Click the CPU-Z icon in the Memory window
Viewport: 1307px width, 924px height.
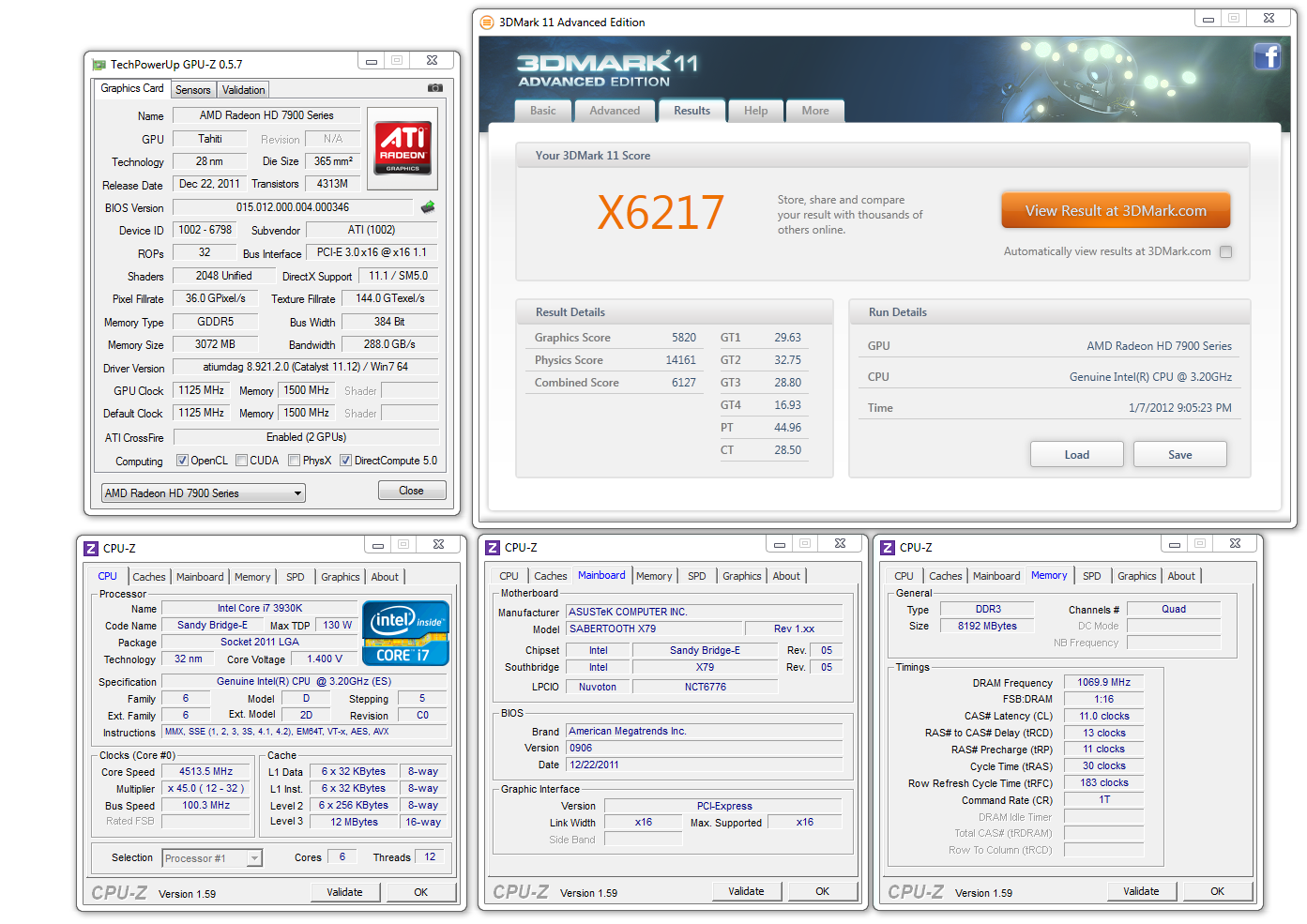[888, 548]
